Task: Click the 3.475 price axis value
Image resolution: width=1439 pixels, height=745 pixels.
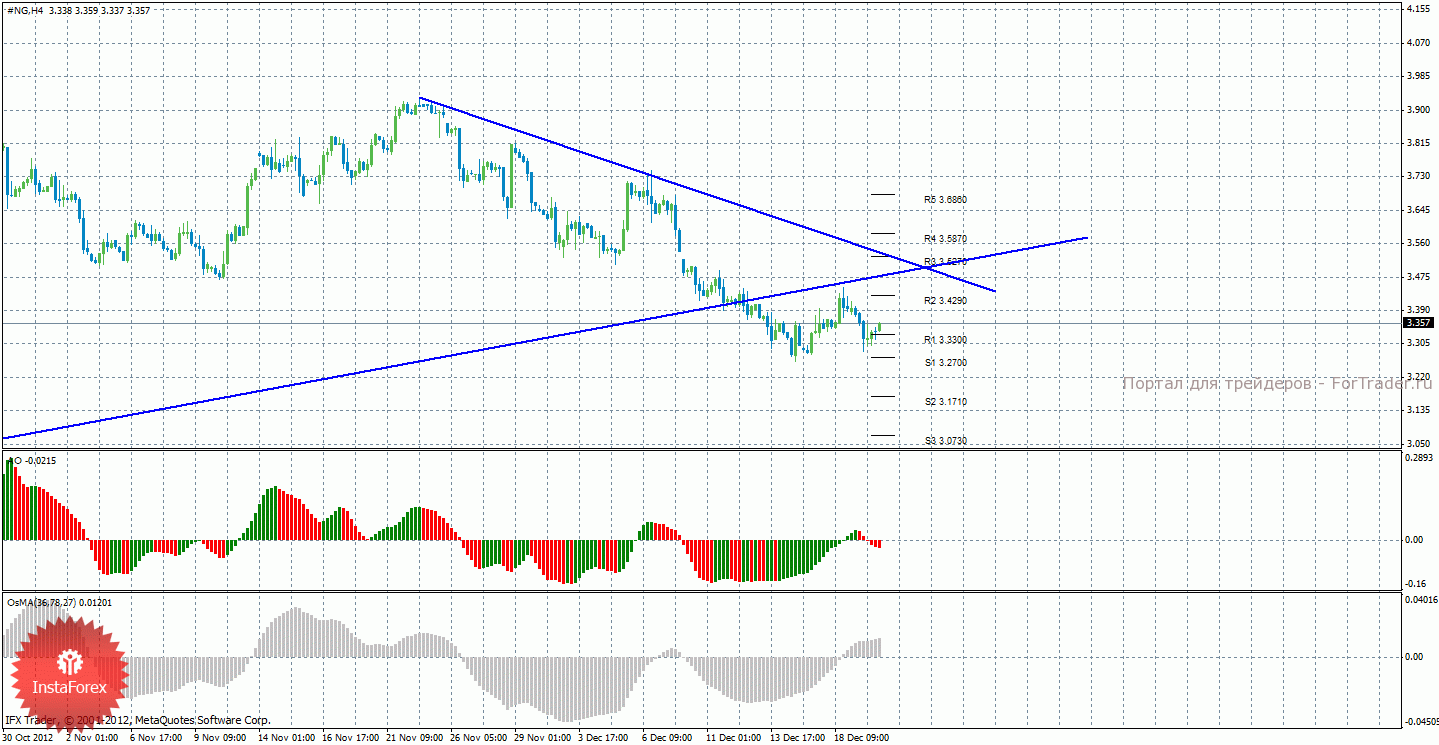Action: coord(1417,276)
